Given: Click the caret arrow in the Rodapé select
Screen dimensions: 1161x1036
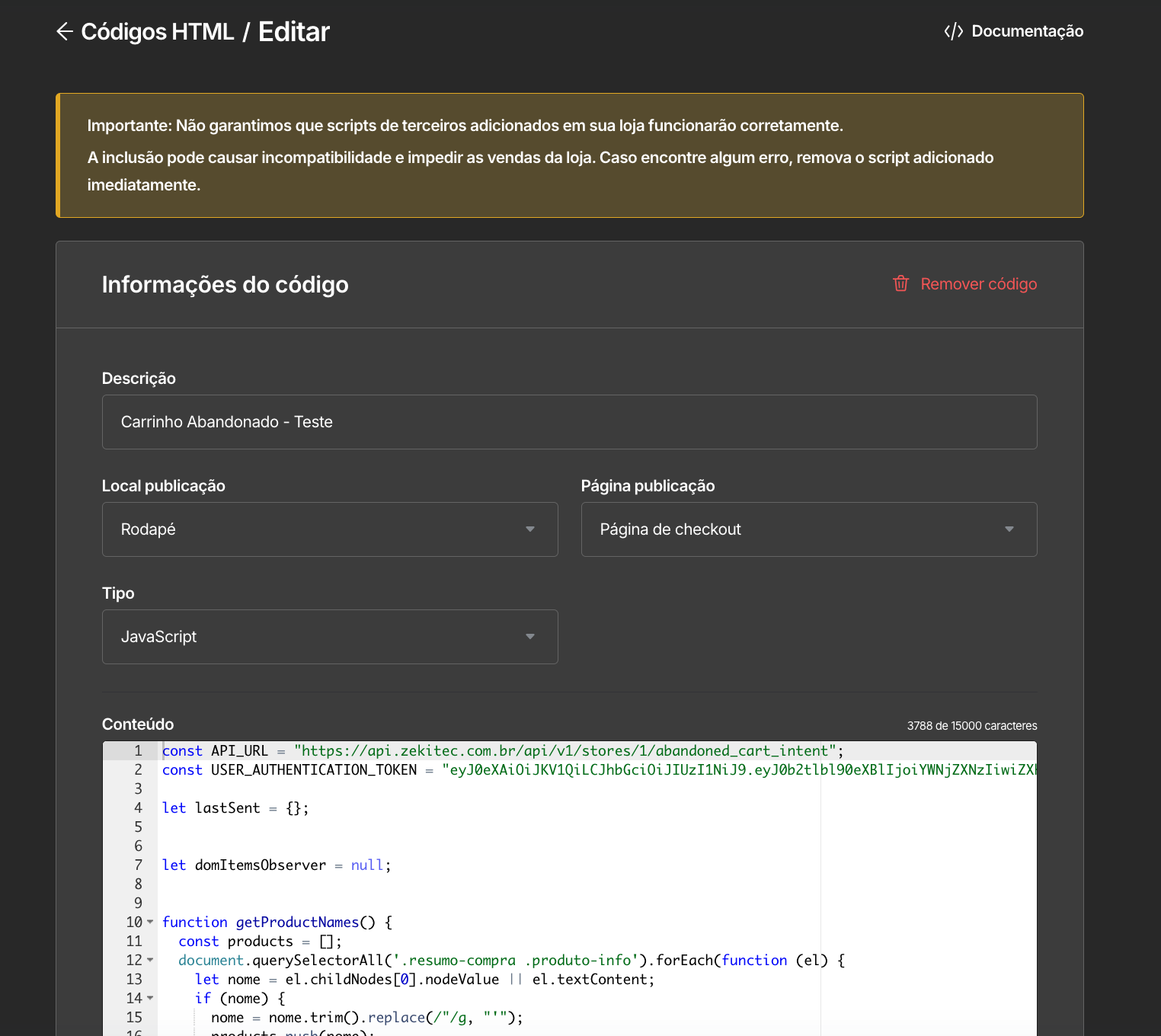Looking at the screenshot, I should (x=530, y=529).
